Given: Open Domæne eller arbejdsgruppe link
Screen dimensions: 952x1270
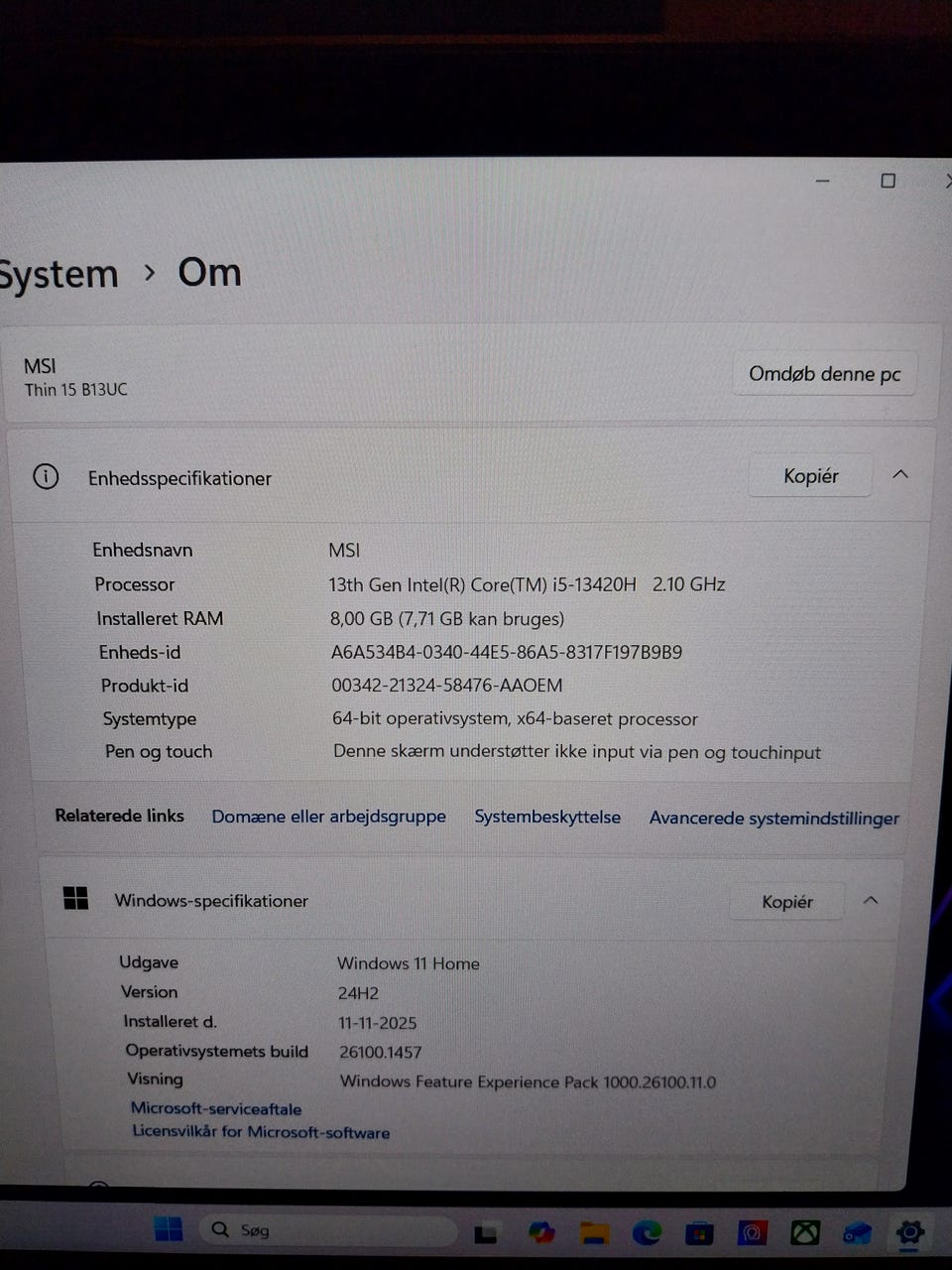Looking at the screenshot, I should (x=329, y=817).
